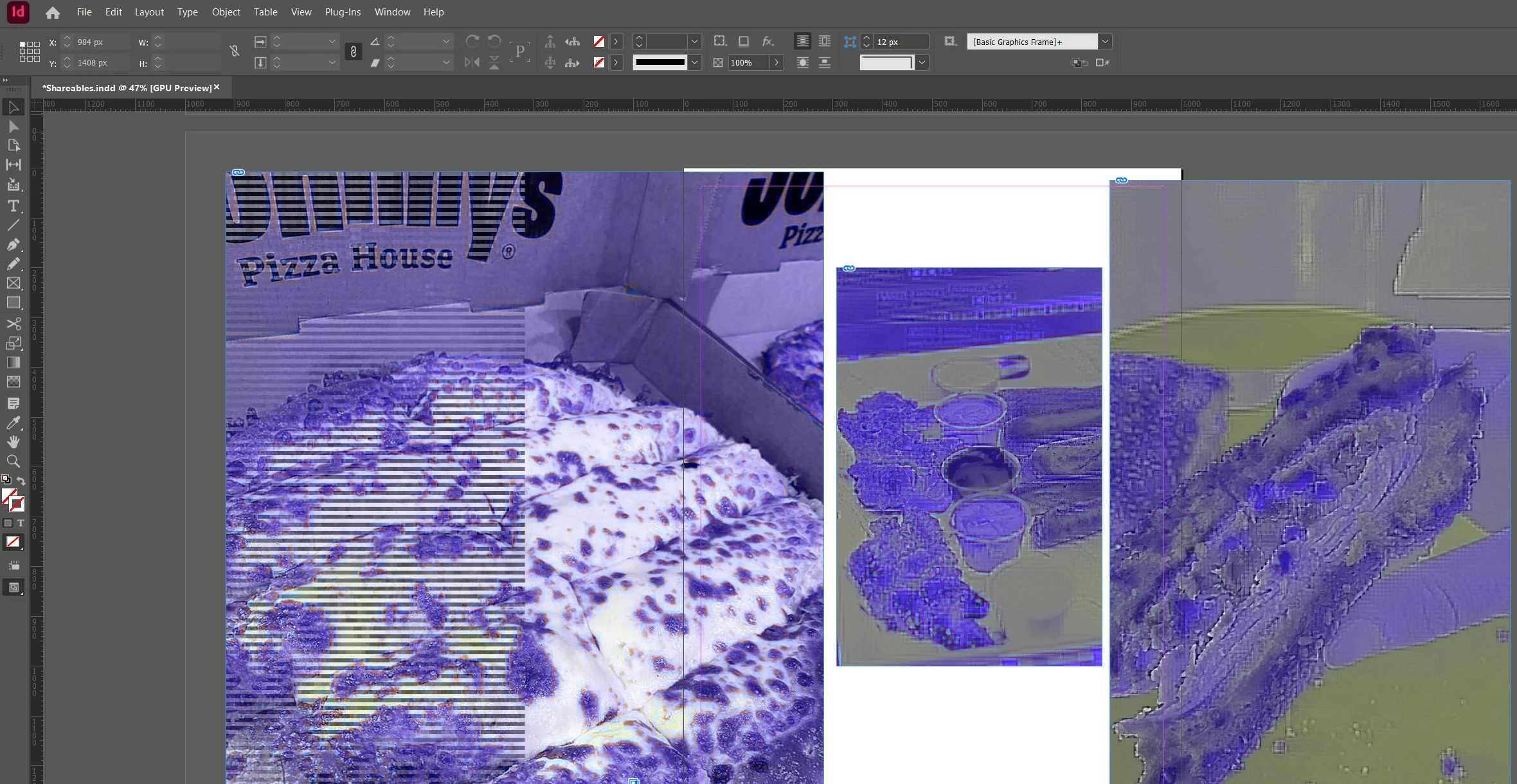Open the Window menu
This screenshot has height=784, width=1517.
point(392,12)
